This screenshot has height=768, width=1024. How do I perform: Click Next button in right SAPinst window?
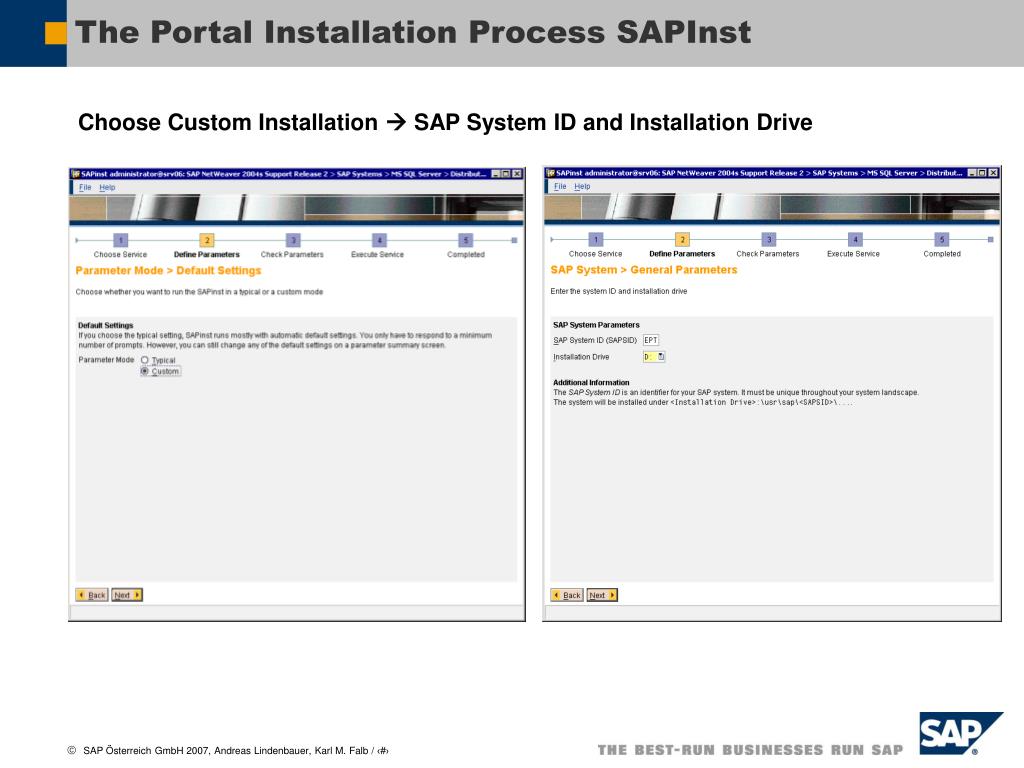(x=602, y=595)
